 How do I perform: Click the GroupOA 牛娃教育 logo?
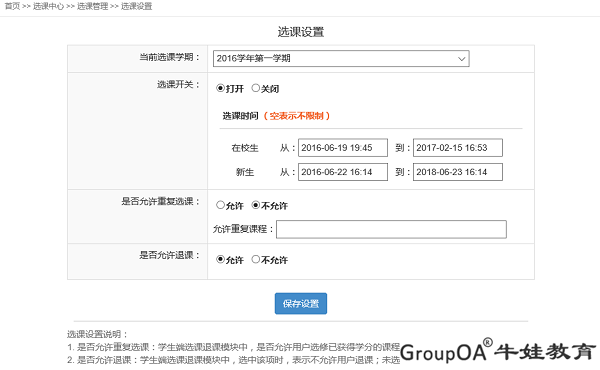[498, 350]
